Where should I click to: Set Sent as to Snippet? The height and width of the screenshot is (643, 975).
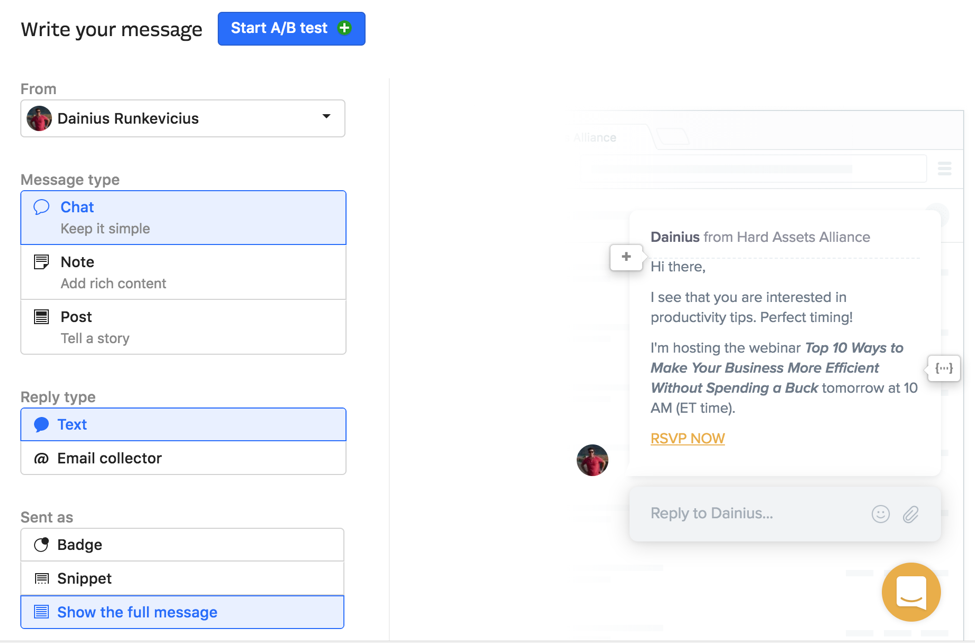[183, 578]
